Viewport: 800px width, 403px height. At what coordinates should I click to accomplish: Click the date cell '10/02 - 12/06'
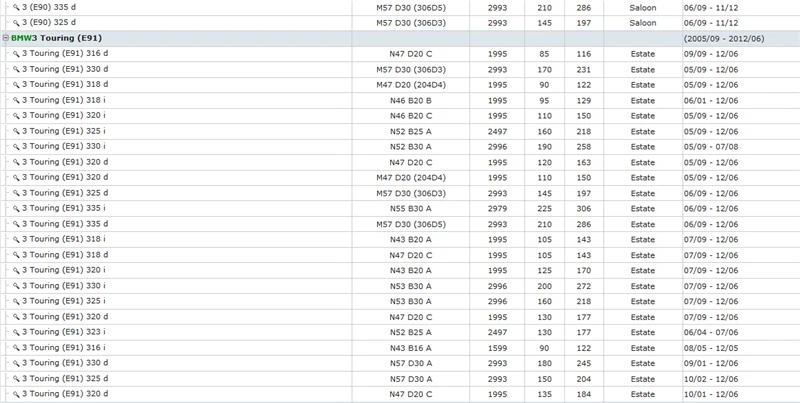tap(711, 379)
